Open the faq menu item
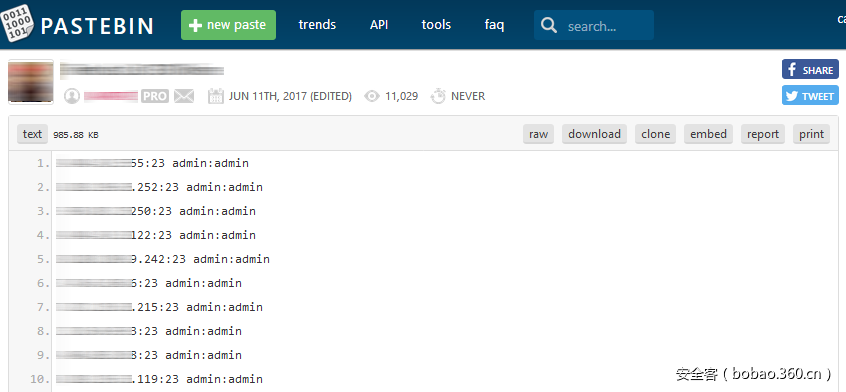Image resolution: width=846 pixels, height=392 pixels. [x=494, y=25]
